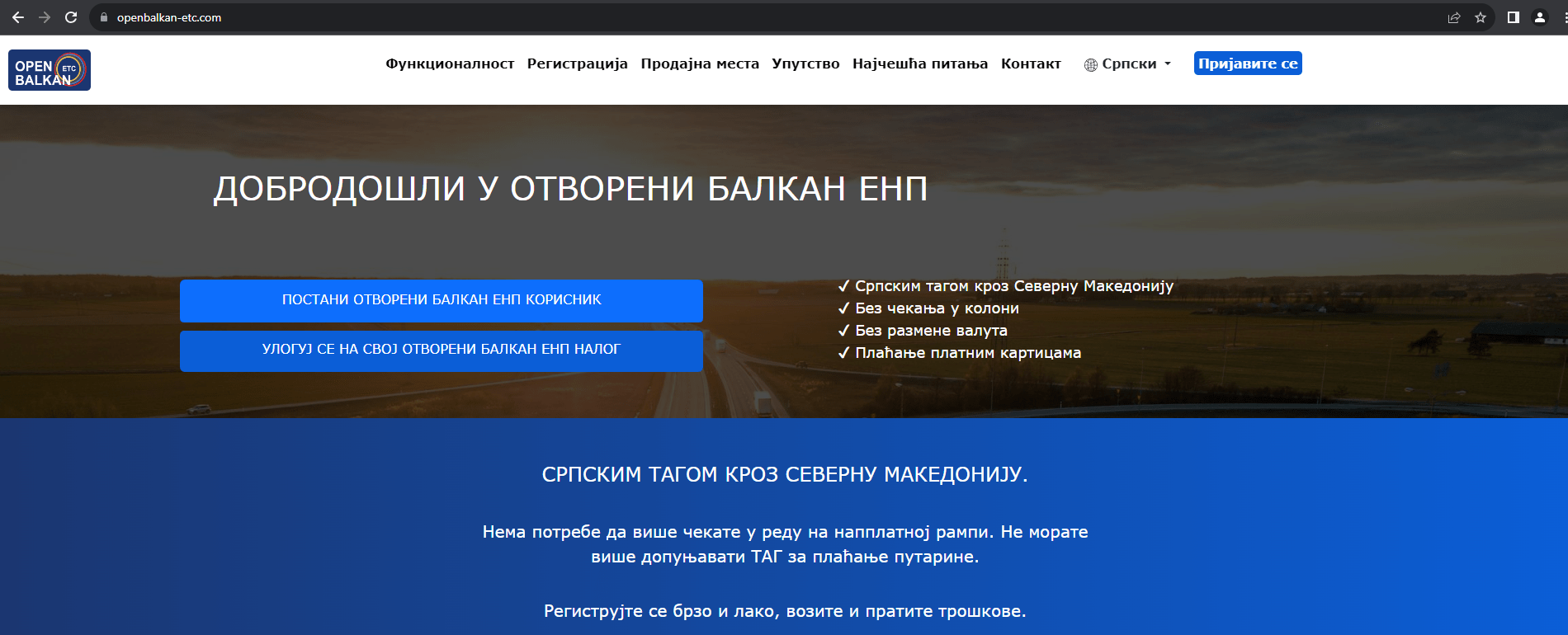Click the line Региструјте се брзо и лако
Image resolution: width=1568 pixels, height=635 pixels.
click(785, 611)
